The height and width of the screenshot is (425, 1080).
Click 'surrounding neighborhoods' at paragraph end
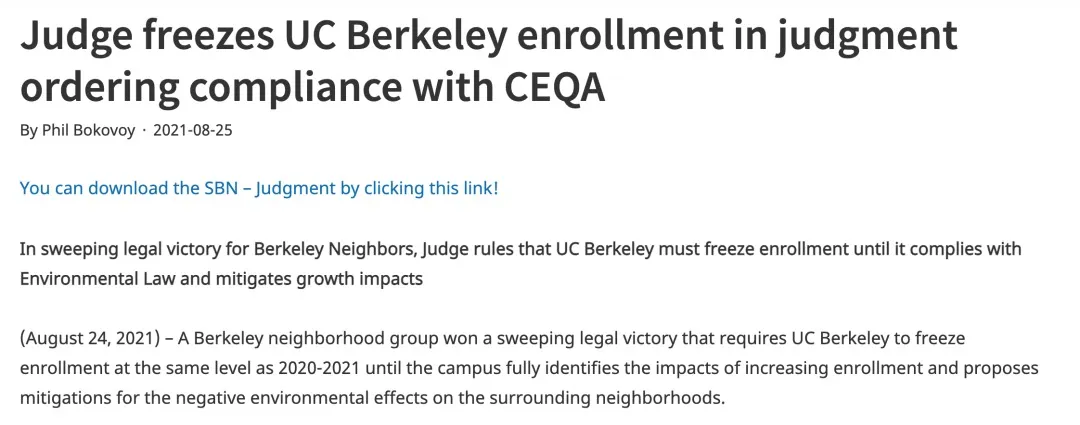tap(622, 397)
